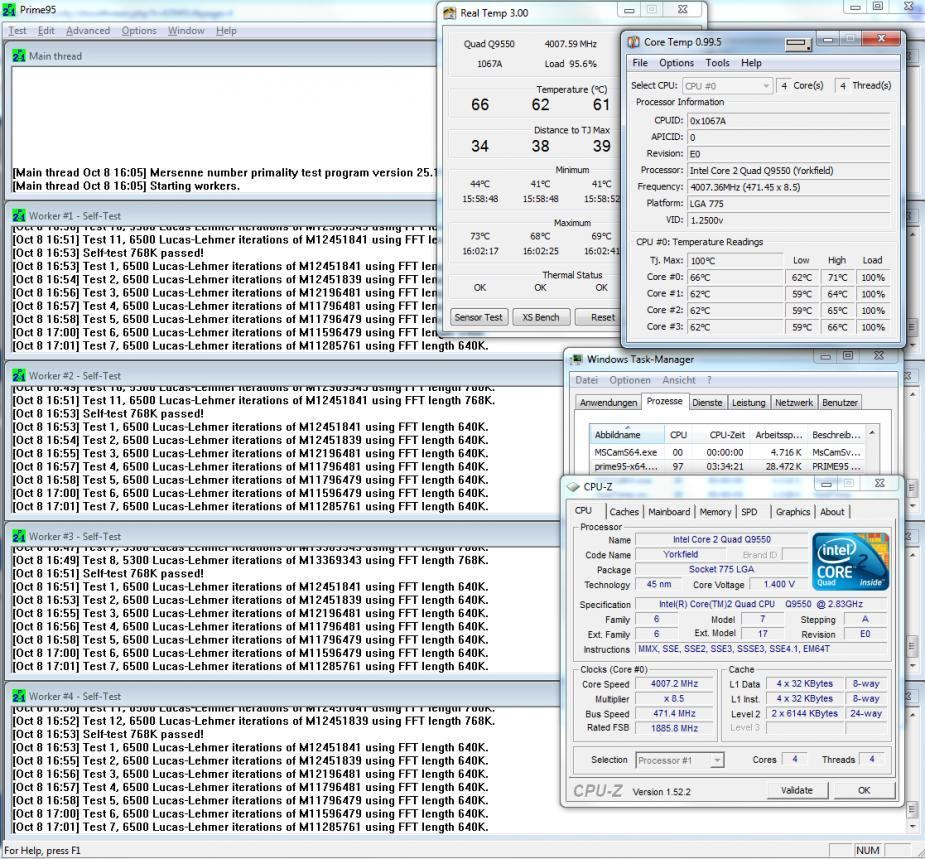Screen dimensions: 925x859
Task: Select prime95-x64 process row
Action: (728, 467)
